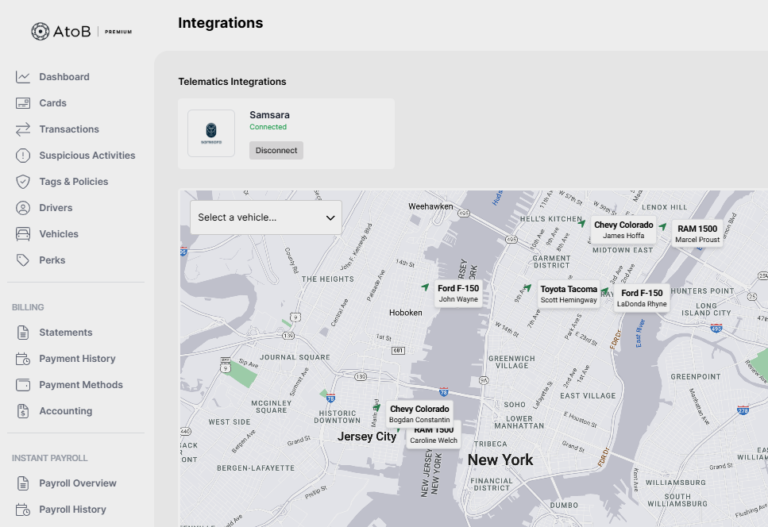Image resolution: width=768 pixels, height=527 pixels.
Task: Click the Vehicles car icon
Action: [23, 234]
